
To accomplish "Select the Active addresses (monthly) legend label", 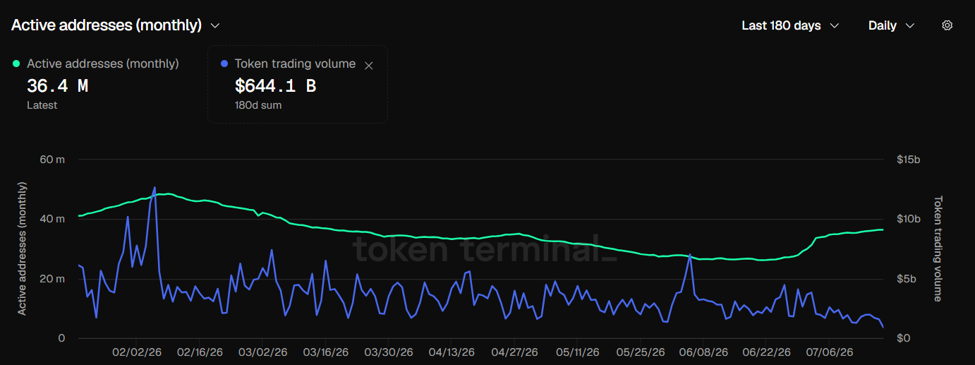I will click(103, 63).
